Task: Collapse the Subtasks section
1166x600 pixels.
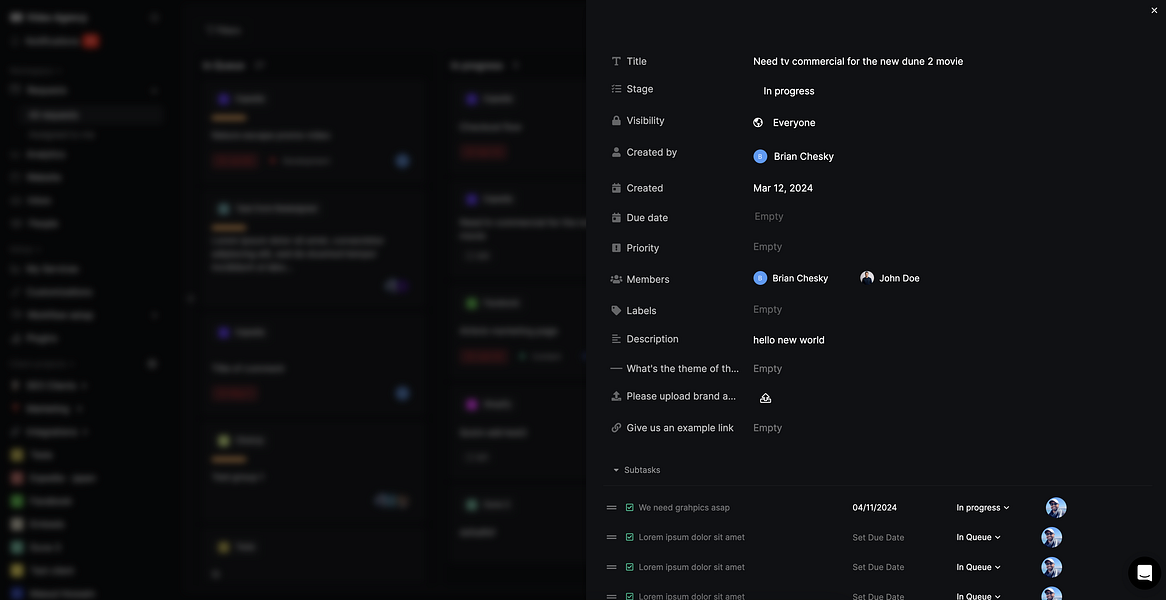Action: coord(617,470)
